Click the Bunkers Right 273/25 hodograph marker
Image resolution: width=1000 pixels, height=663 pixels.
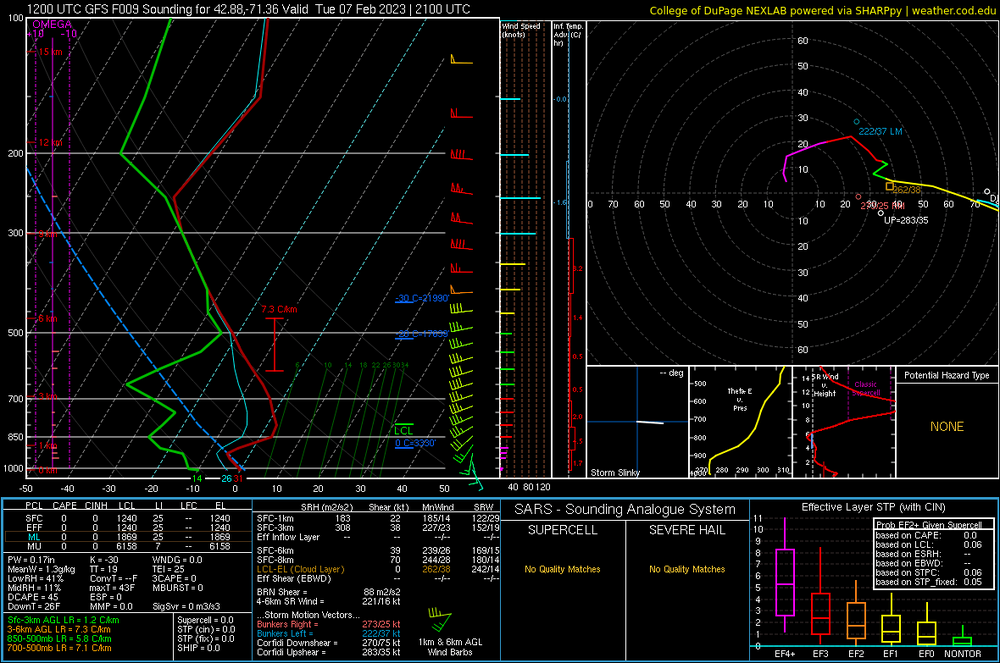click(x=858, y=197)
